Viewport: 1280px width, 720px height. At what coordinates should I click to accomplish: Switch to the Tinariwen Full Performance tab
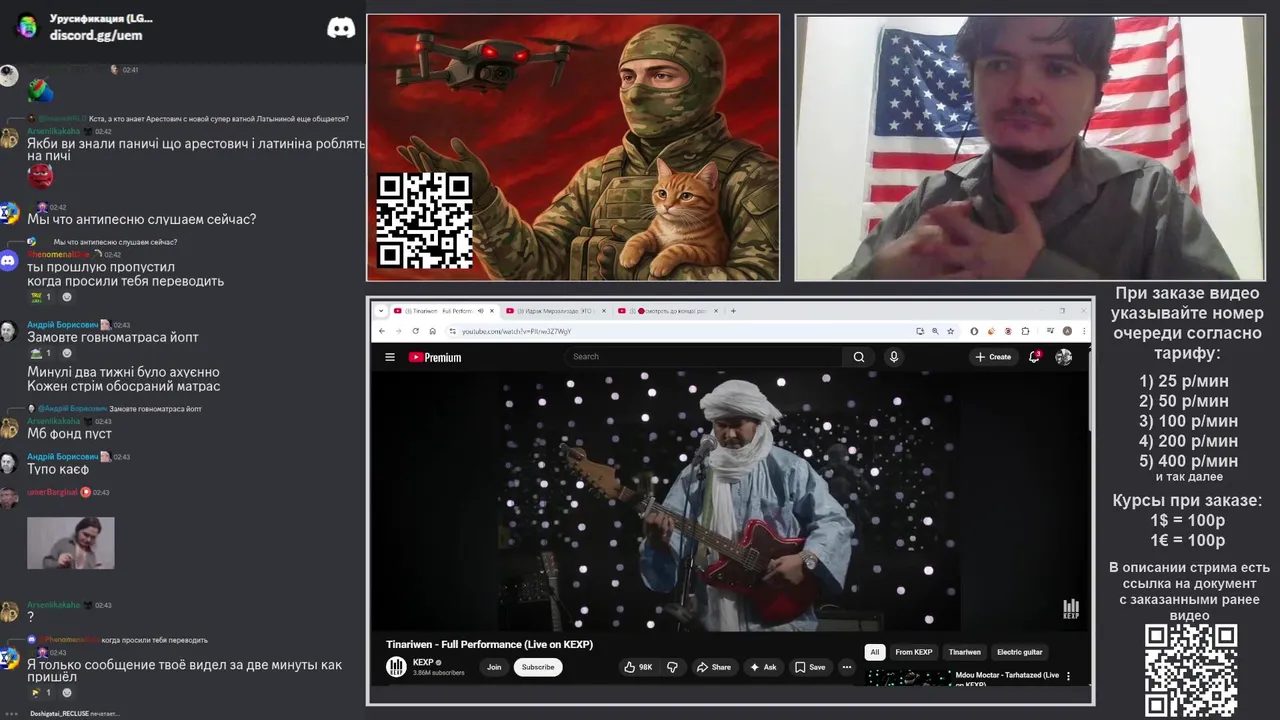coord(441,311)
